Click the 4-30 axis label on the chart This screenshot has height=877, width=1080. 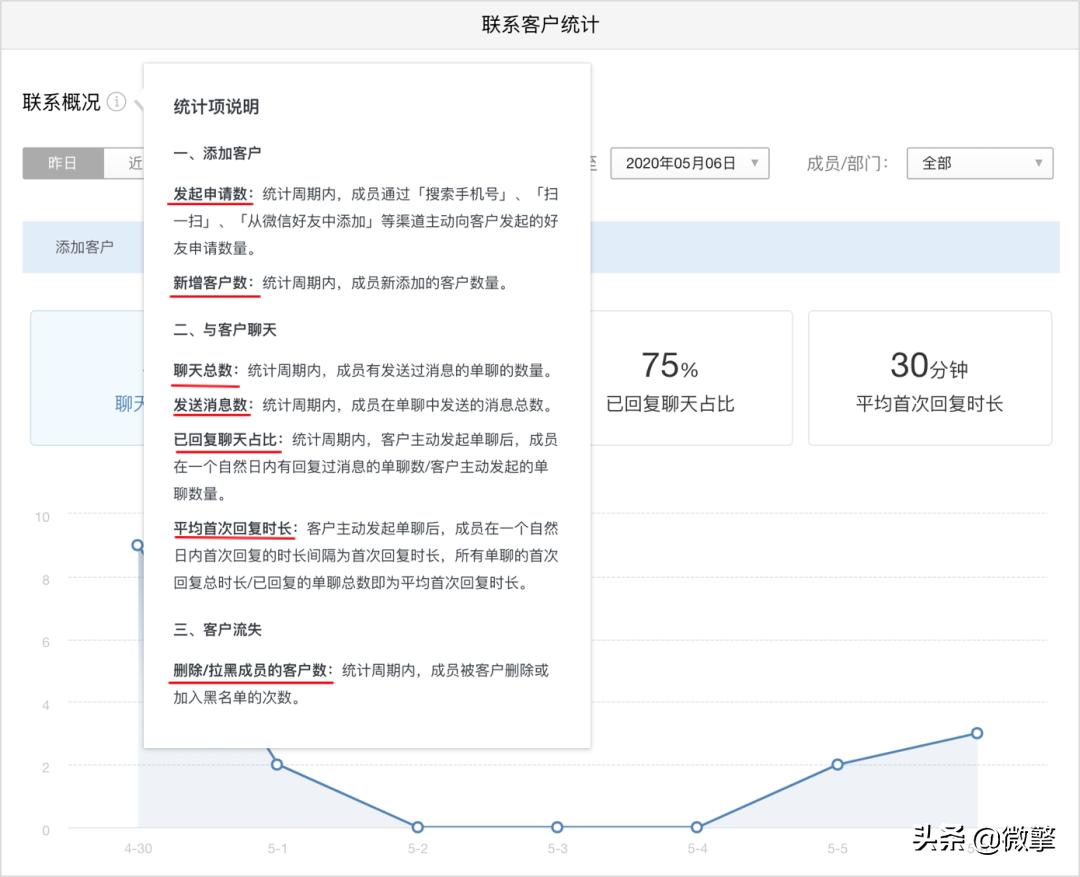pyautogui.click(x=136, y=848)
